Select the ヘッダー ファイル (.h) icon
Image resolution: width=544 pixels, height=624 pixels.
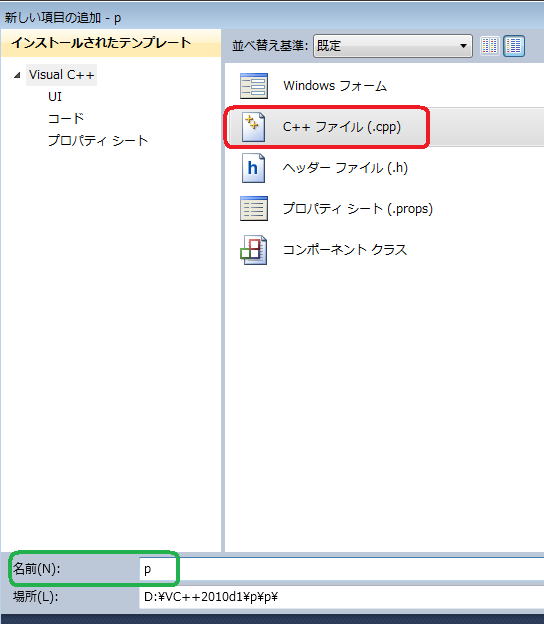point(253,168)
